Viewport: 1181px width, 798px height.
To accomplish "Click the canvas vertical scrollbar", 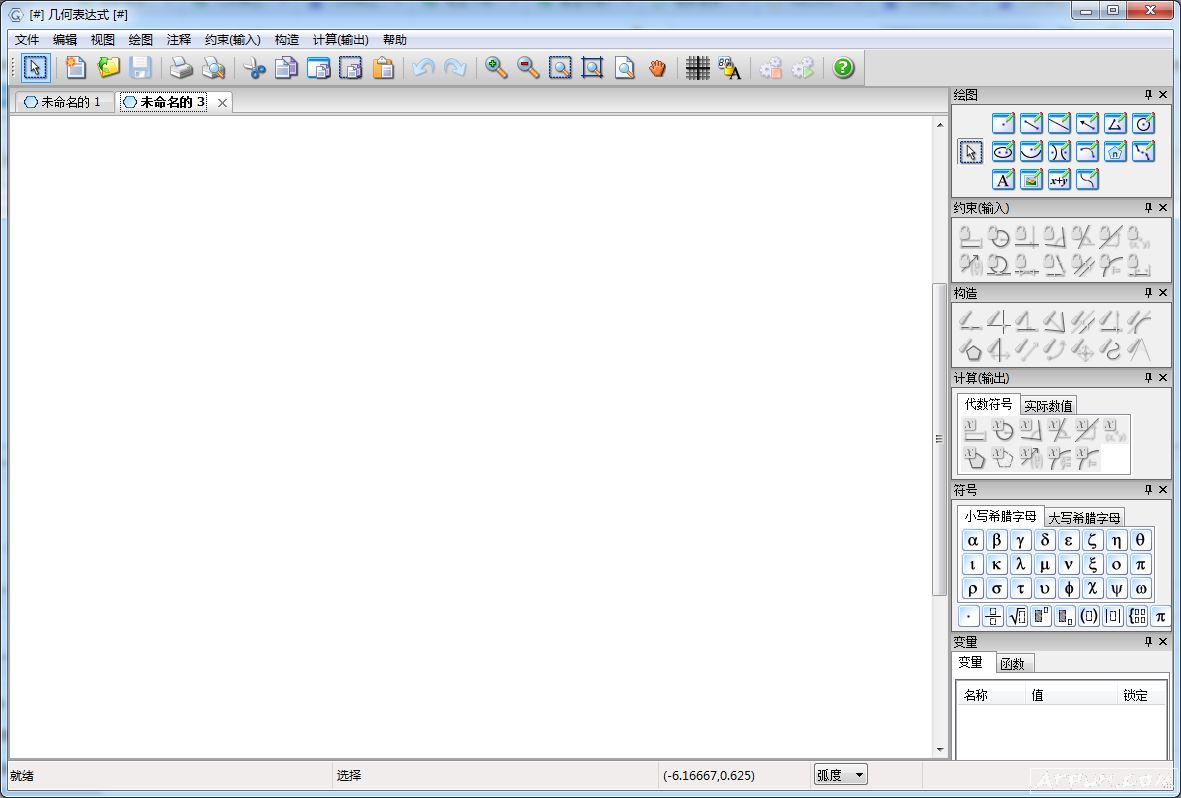I will pyautogui.click(x=939, y=438).
